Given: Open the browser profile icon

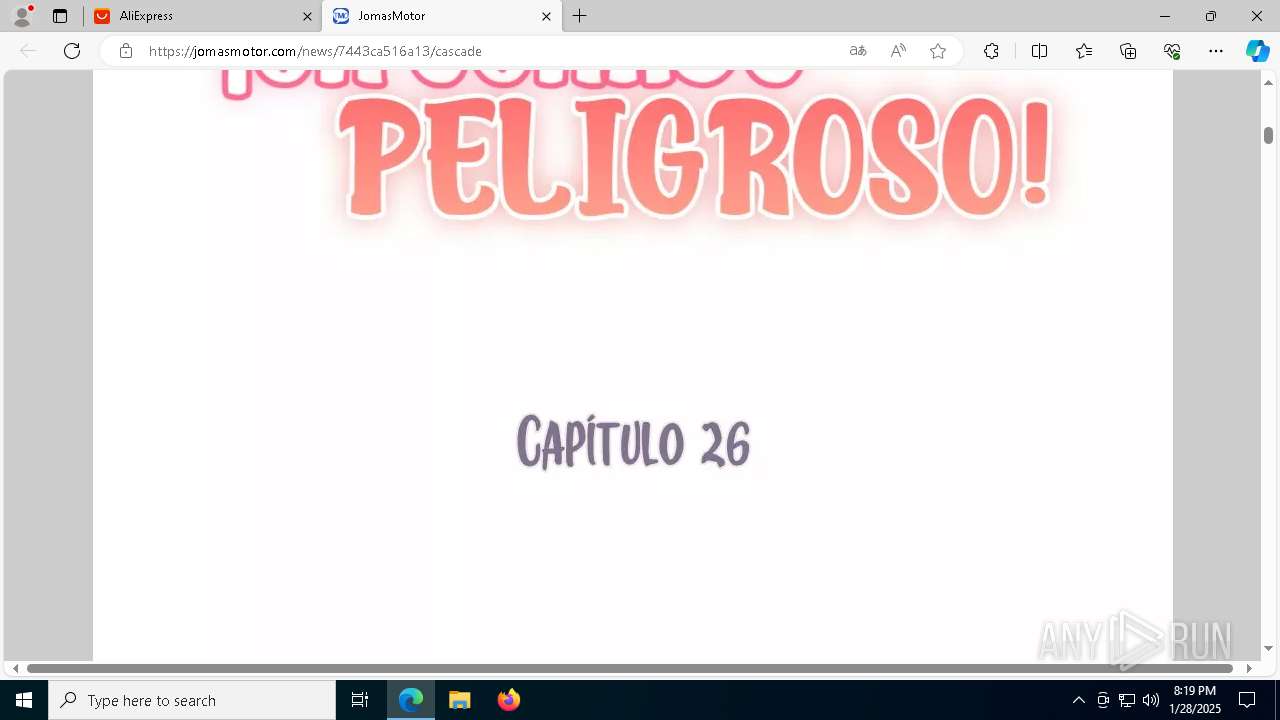Looking at the screenshot, I should (x=22, y=15).
